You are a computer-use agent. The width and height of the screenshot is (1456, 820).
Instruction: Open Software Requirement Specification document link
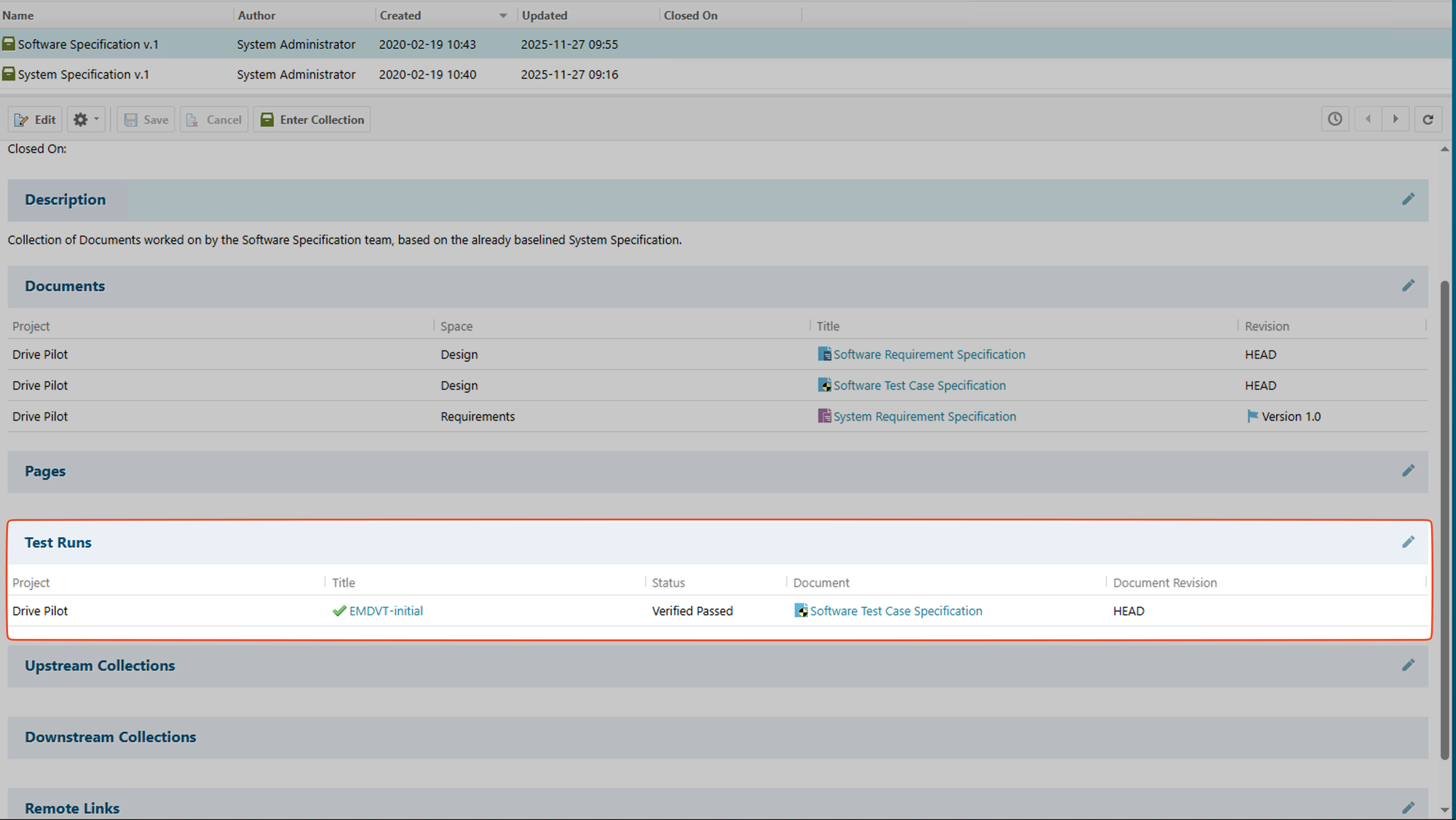click(x=929, y=354)
